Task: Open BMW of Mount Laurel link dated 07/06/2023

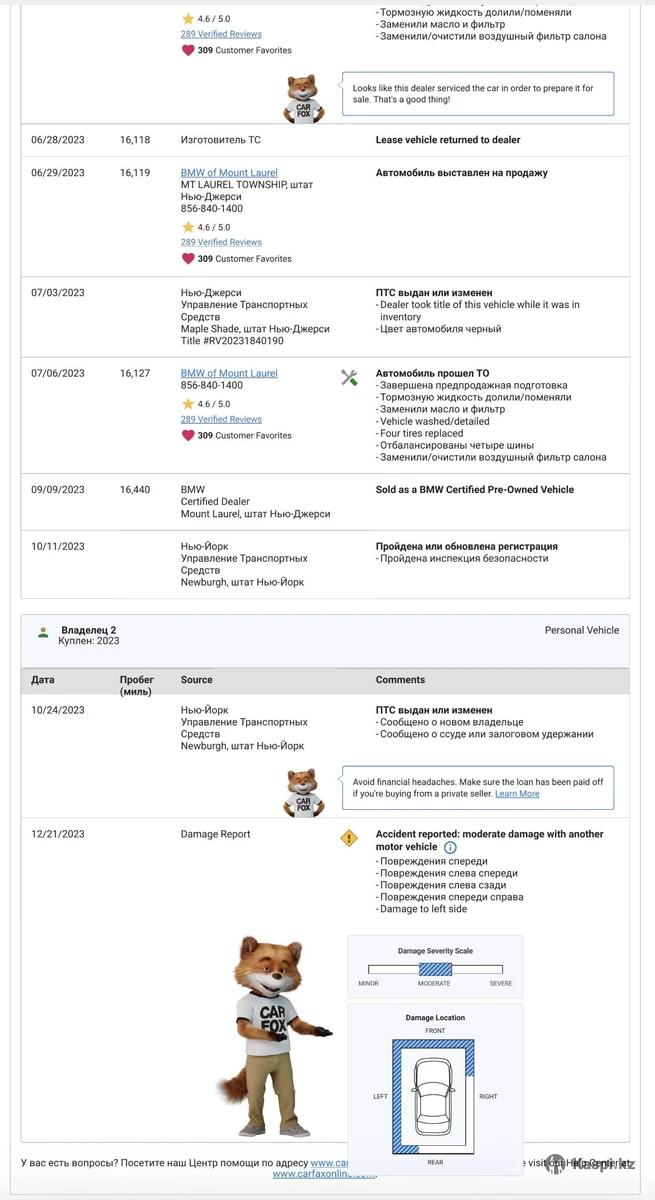Action: coord(229,373)
